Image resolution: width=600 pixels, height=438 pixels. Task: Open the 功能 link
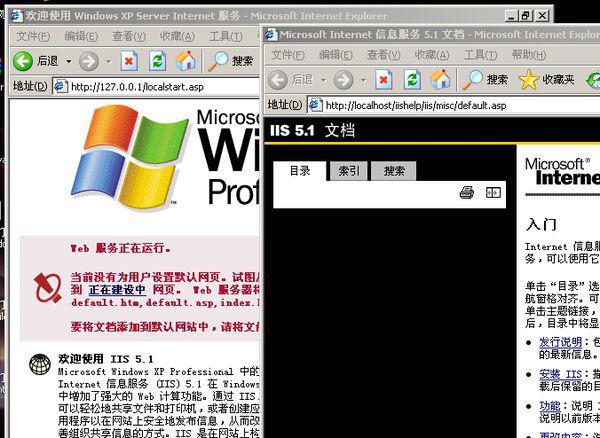549,406
